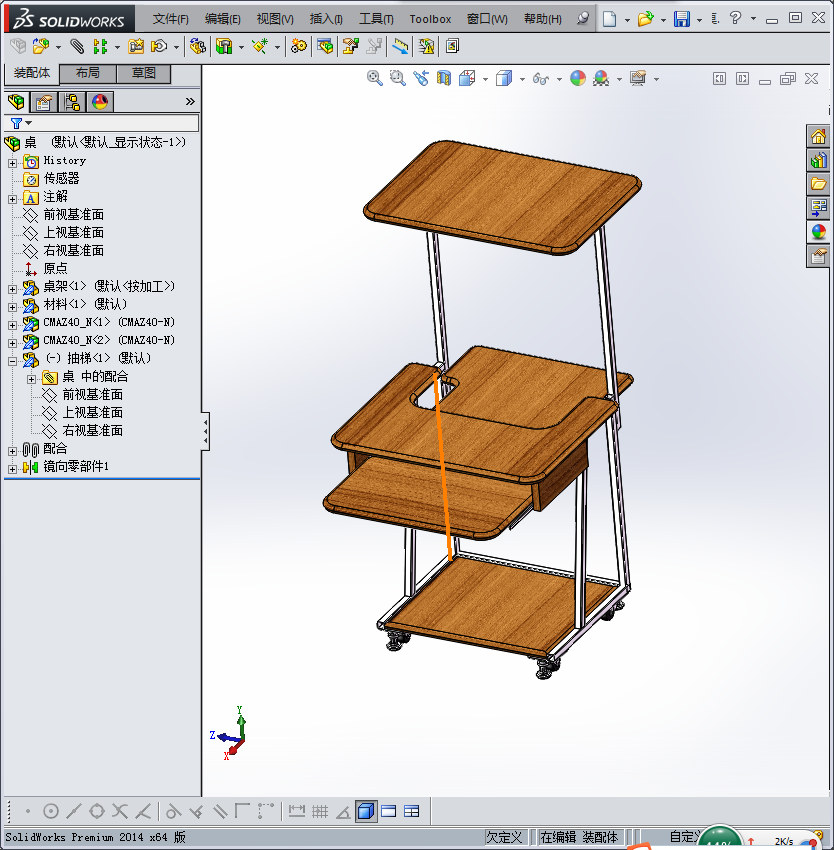Open the FeatureManager design tree tab
This screenshot has width=834, height=850.
[16, 101]
